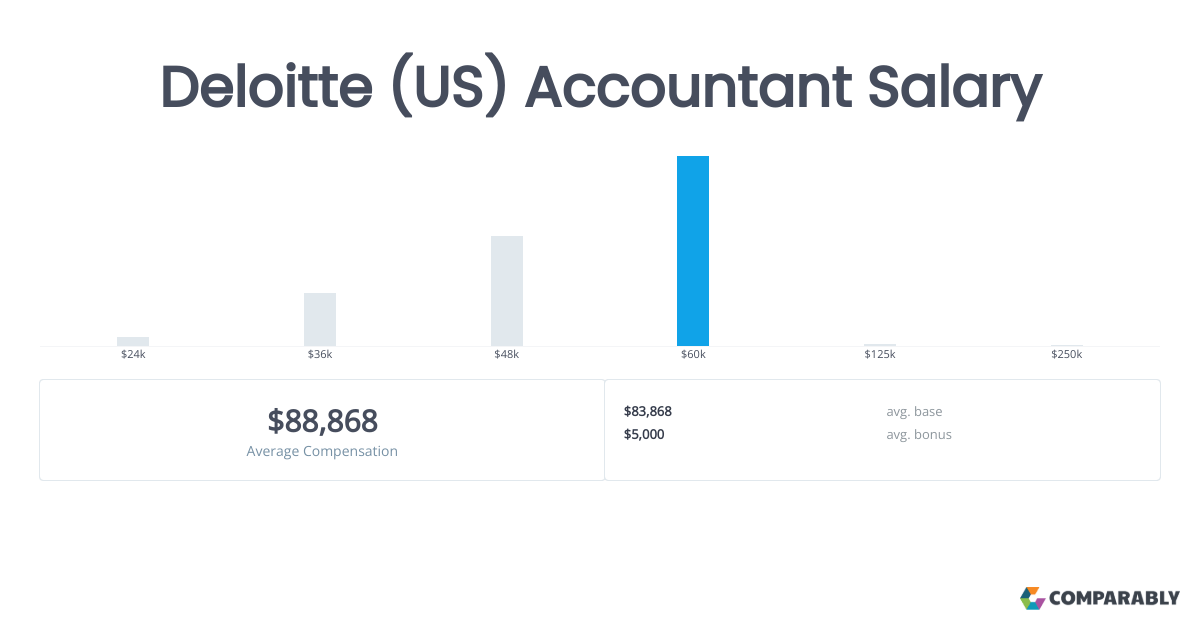1200x630 pixels.
Task: Click the $24k axis label
Action: pyautogui.click(x=133, y=355)
